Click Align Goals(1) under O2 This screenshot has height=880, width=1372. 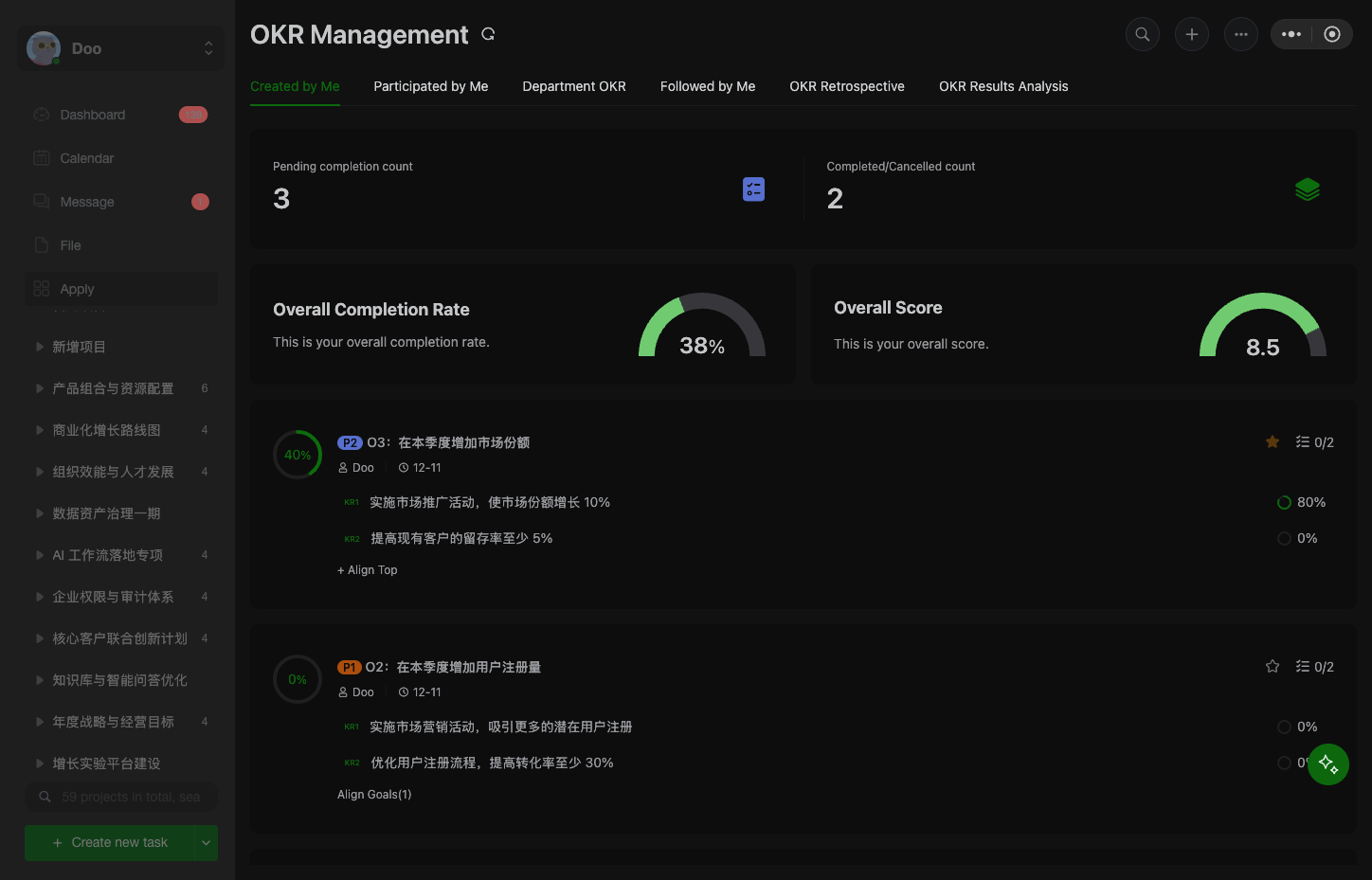[x=374, y=795]
